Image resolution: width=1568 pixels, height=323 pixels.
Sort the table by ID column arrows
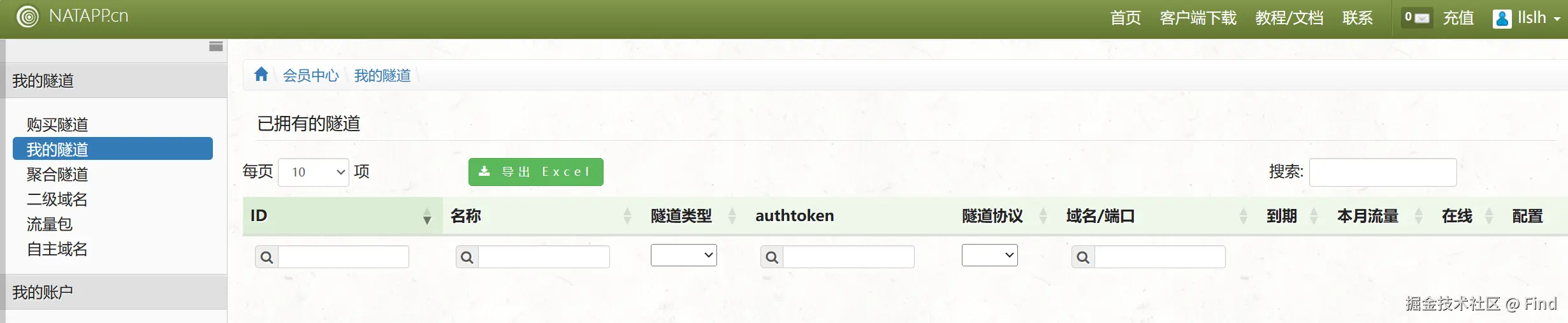pyautogui.click(x=427, y=216)
